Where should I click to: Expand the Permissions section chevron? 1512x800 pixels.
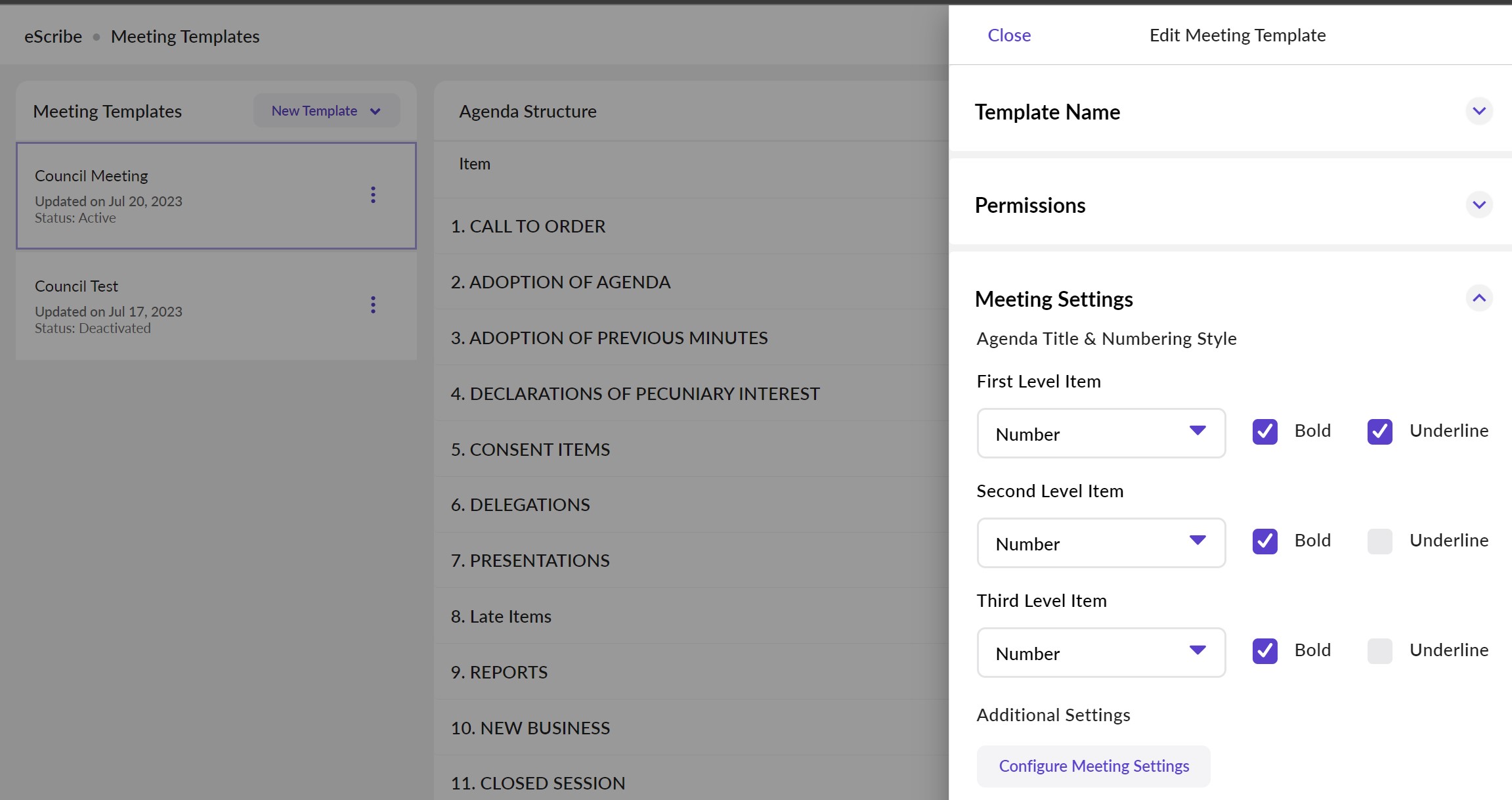(x=1479, y=205)
